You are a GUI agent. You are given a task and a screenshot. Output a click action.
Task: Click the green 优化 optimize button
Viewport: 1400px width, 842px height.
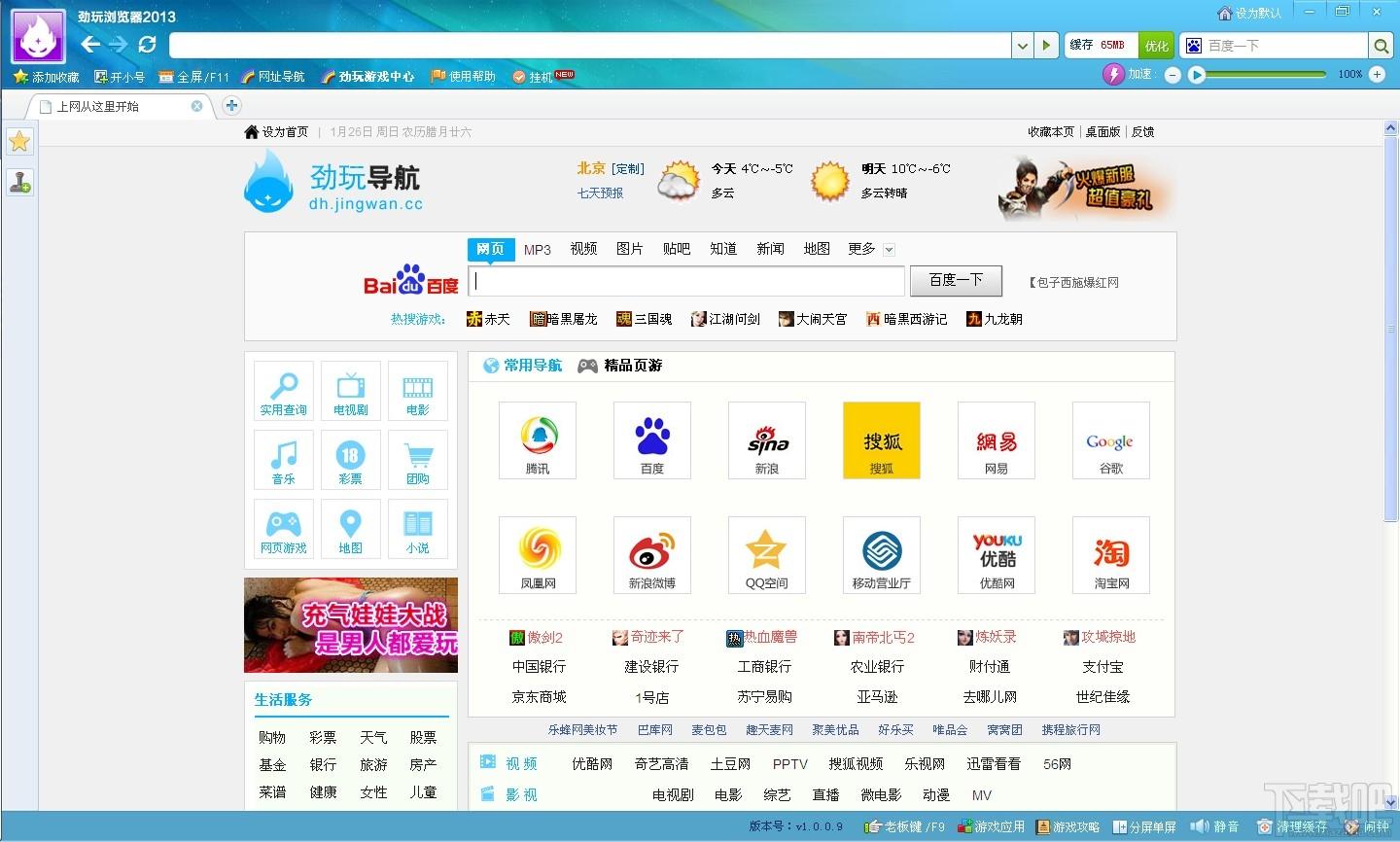pos(1156,46)
